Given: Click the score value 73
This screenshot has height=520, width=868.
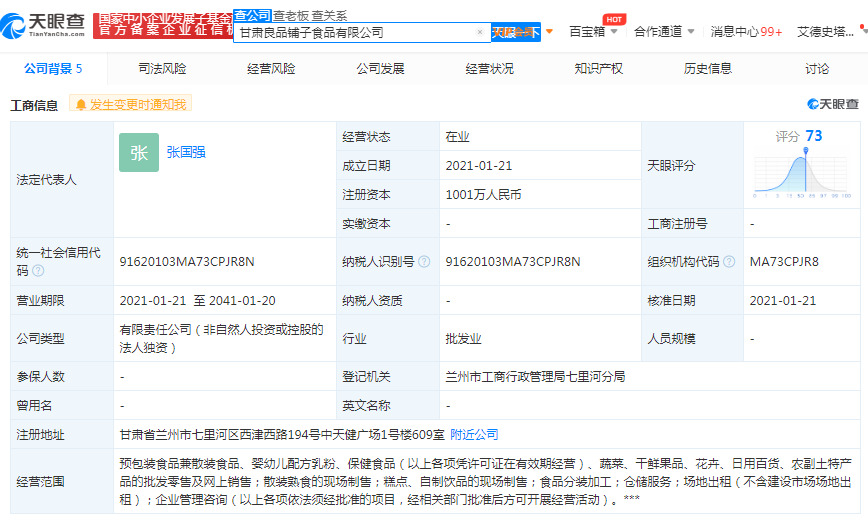Looking at the screenshot, I should (814, 136).
